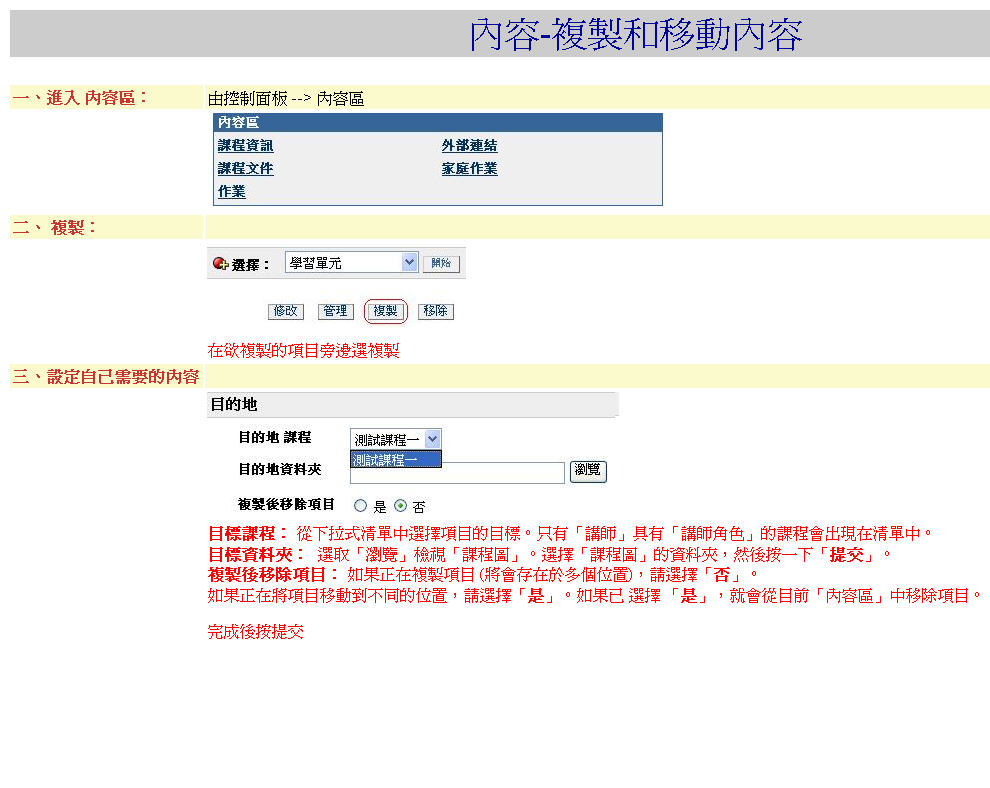Click the red add icon beside 選擇
This screenshot has width=990, height=788.
click(220, 264)
